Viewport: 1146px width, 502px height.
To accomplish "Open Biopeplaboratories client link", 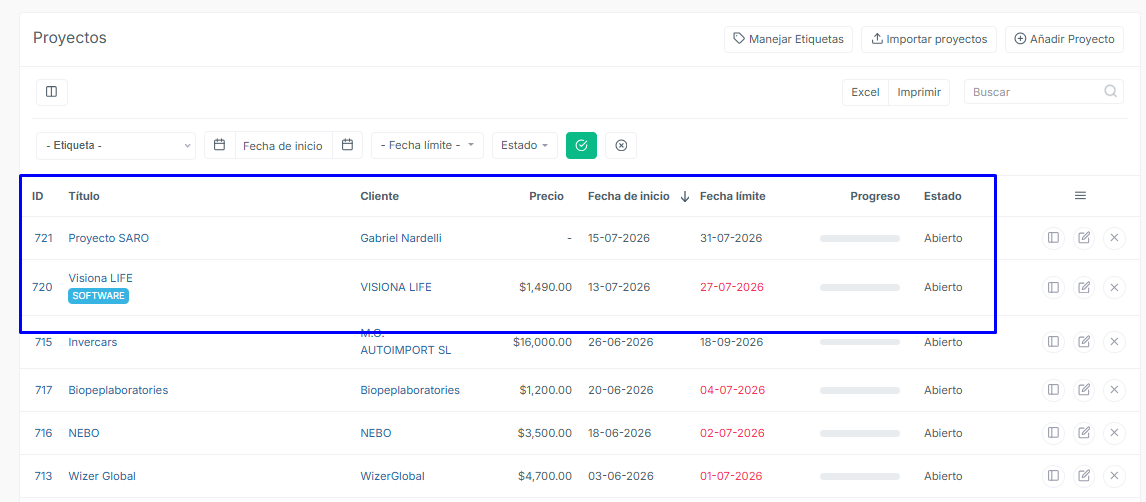I will [x=410, y=390].
